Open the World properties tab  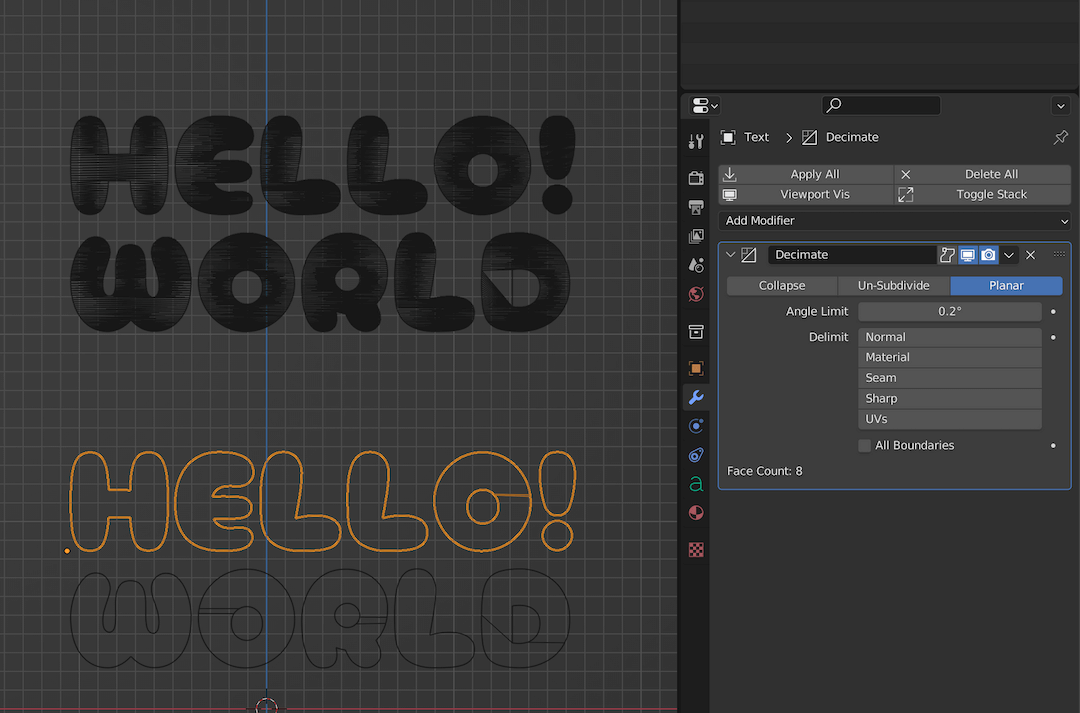pyautogui.click(x=696, y=294)
